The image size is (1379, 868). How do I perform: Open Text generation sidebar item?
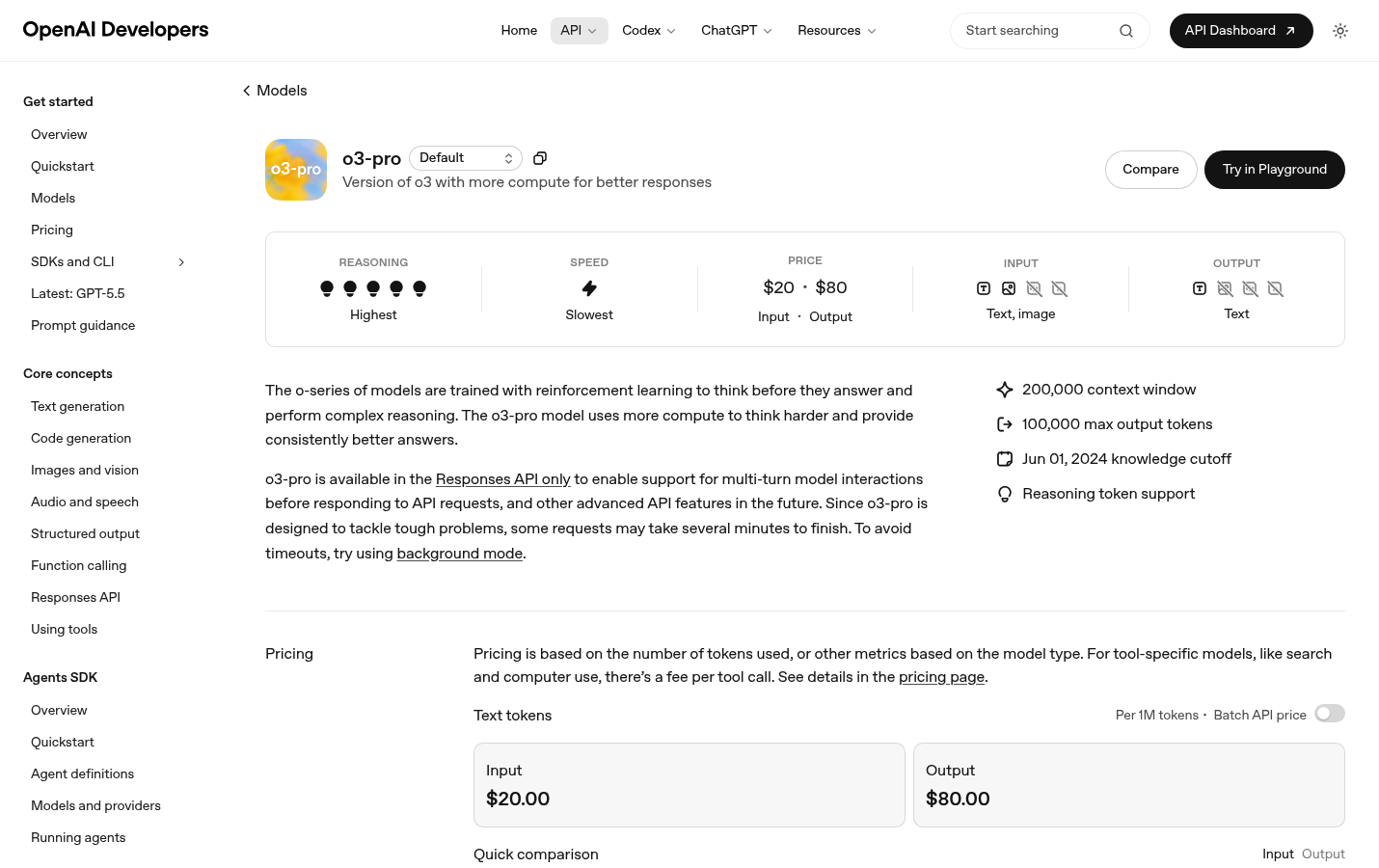77,406
